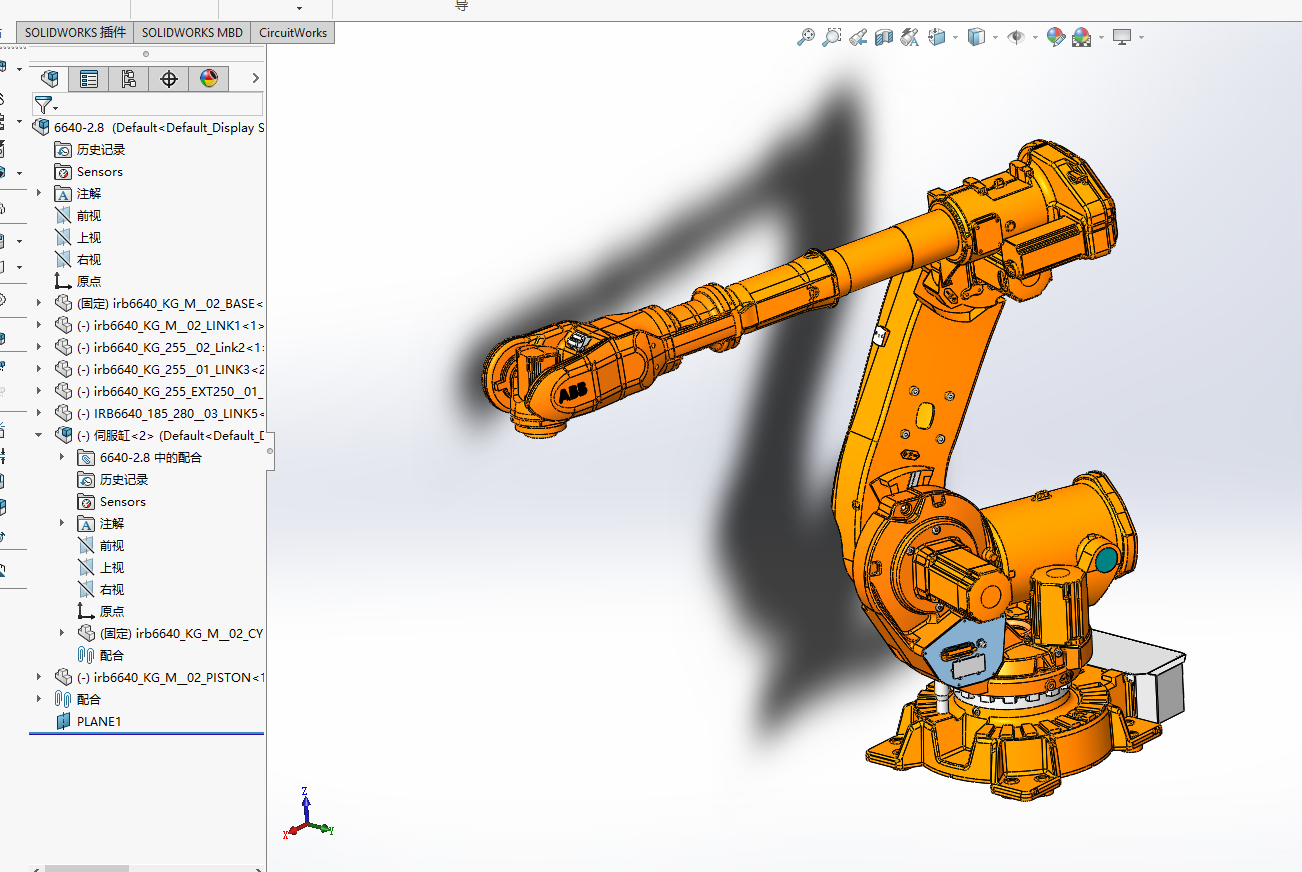Select Sensors under 伺服缸 subassembly
Screen dimensions: 1302x872
[x=112, y=501]
